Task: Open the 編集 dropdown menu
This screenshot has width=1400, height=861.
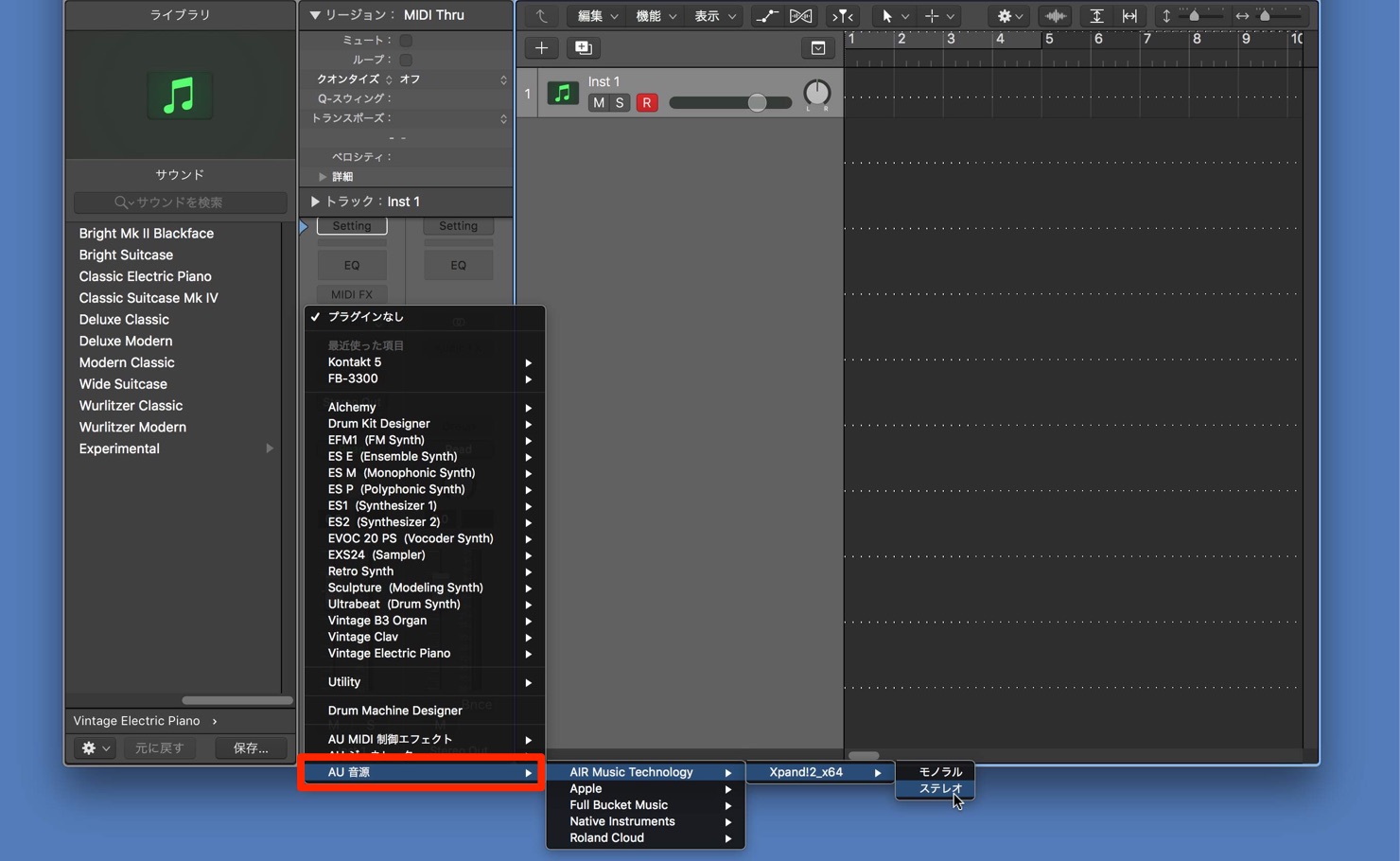Action: pyautogui.click(x=598, y=16)
